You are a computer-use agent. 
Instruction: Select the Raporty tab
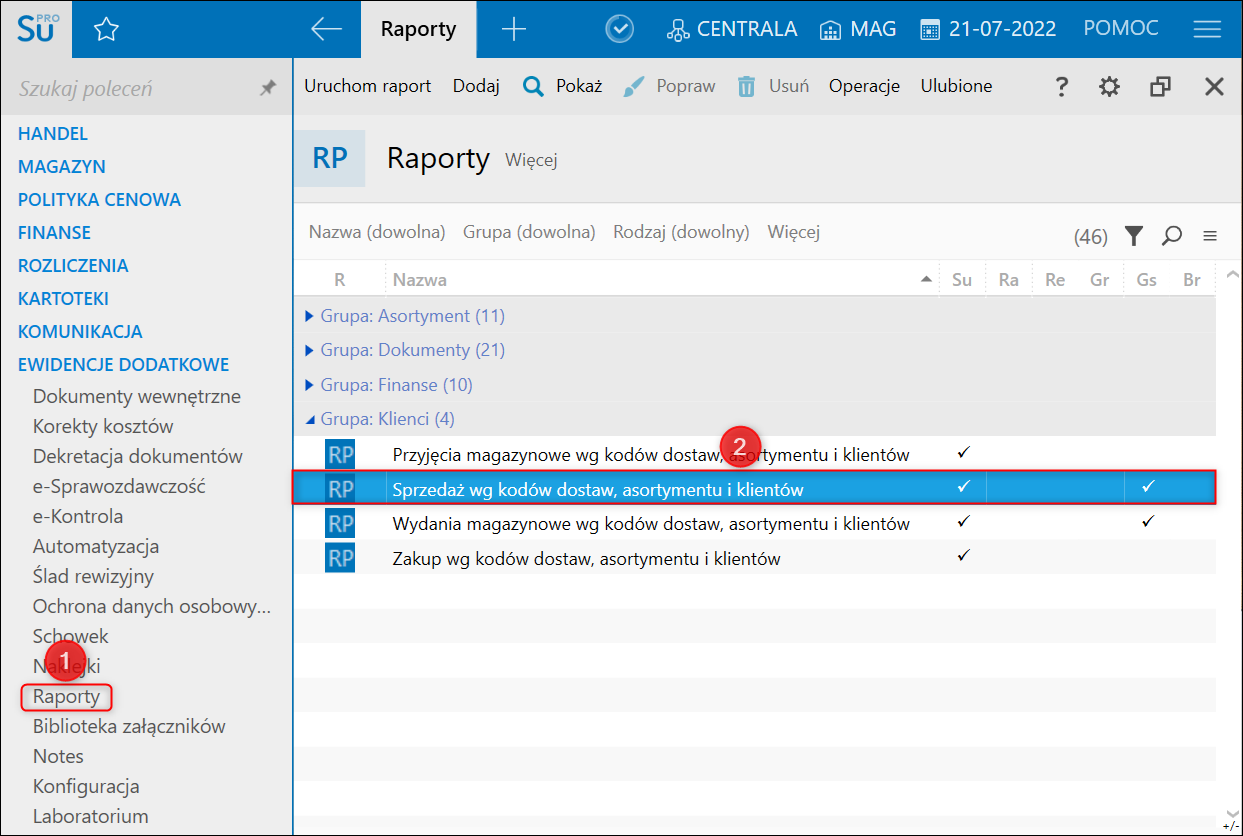[x=418, y=30]
